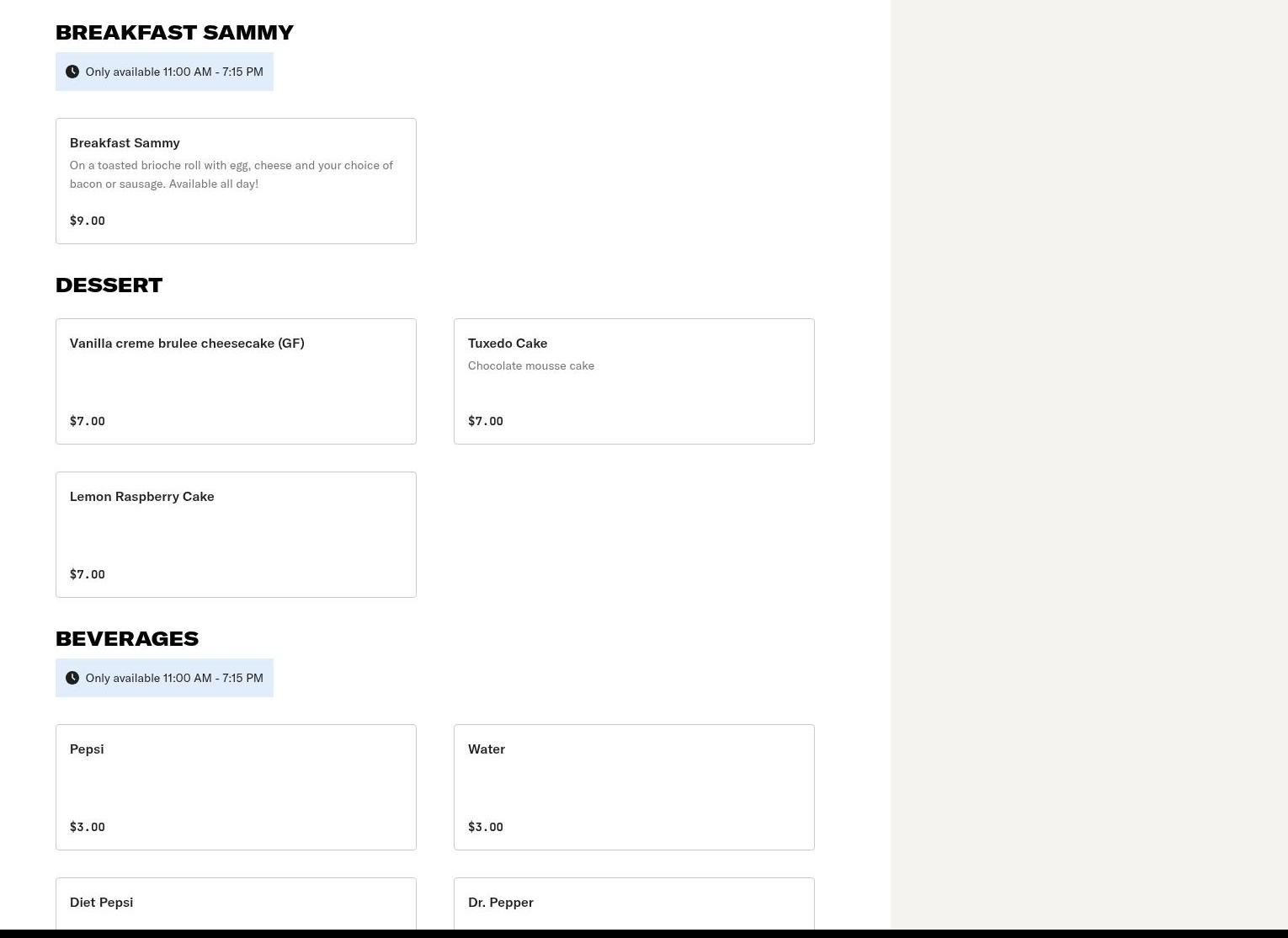Click availability notice text under Breakfast Sammy heading
The height and width of the screenshot is (938, 1288).
click(174, 72)
